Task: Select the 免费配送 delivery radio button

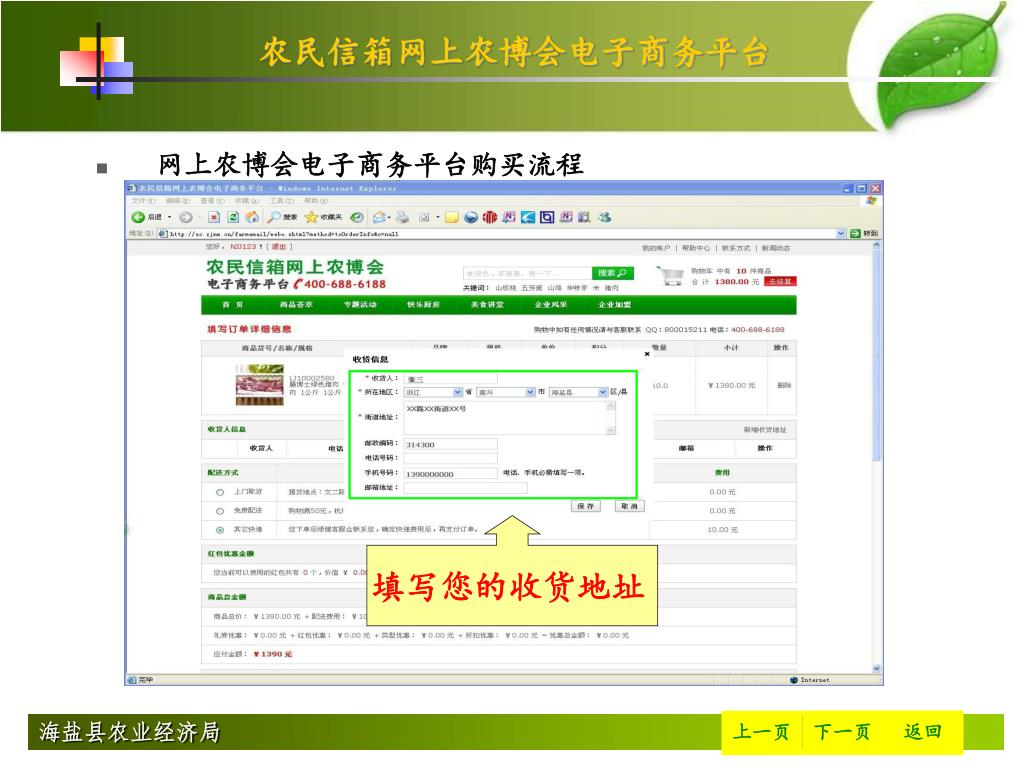Action: (x=220, y=511)
